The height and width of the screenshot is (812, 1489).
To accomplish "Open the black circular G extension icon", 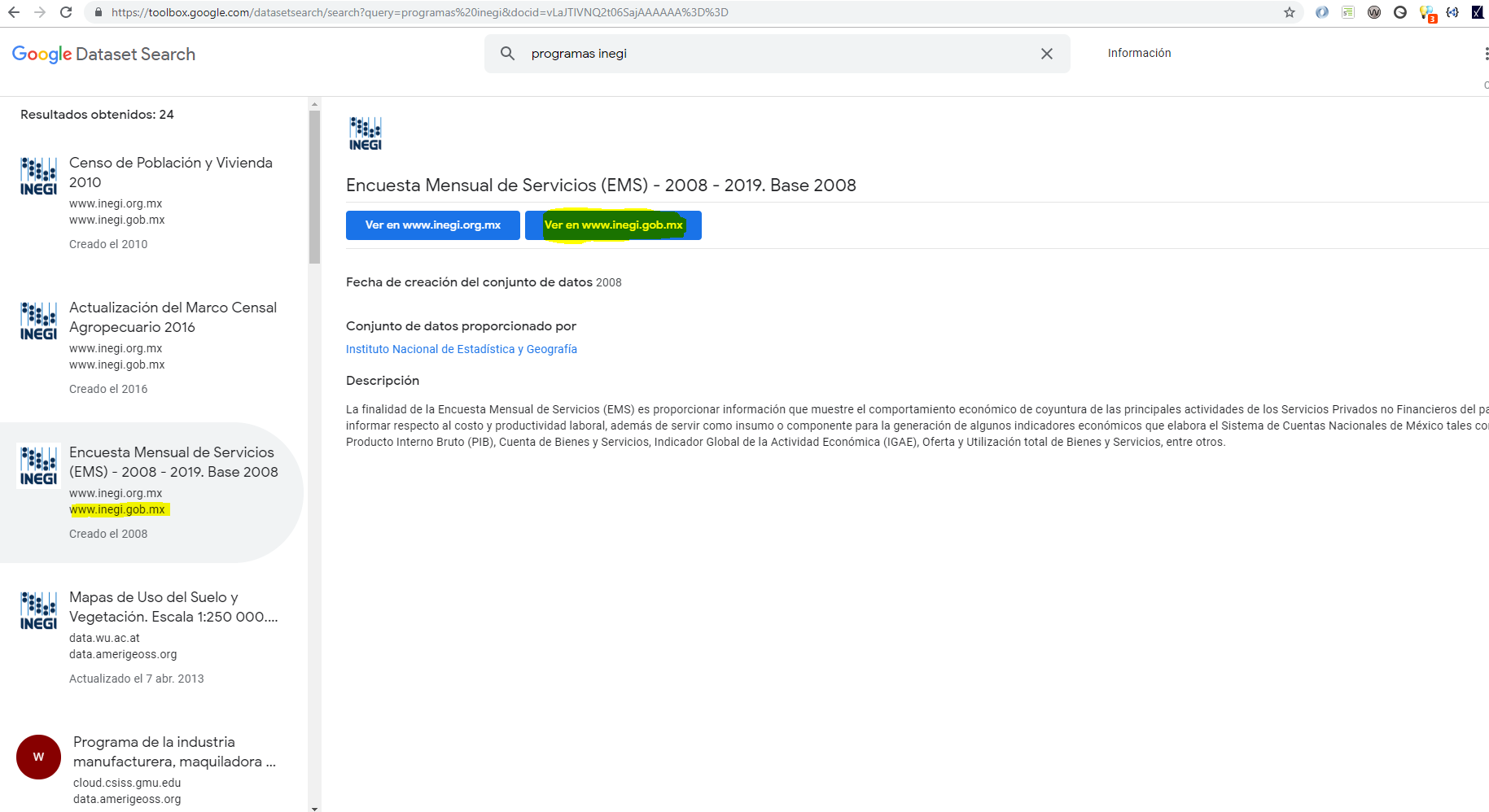I will (x=1400, y=12).
